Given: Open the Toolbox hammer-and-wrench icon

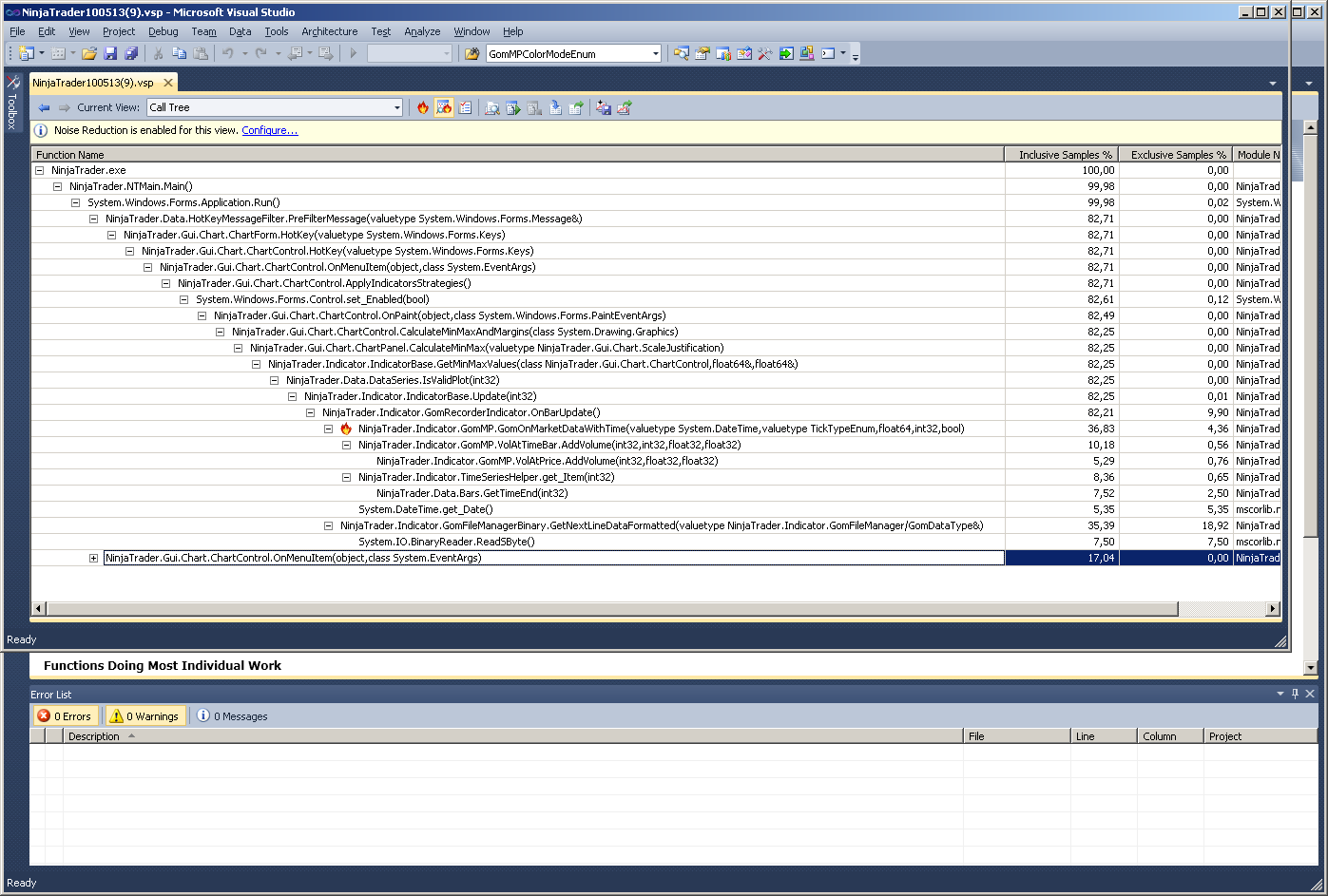Looking at the screenshot, I should coord(765,54).
